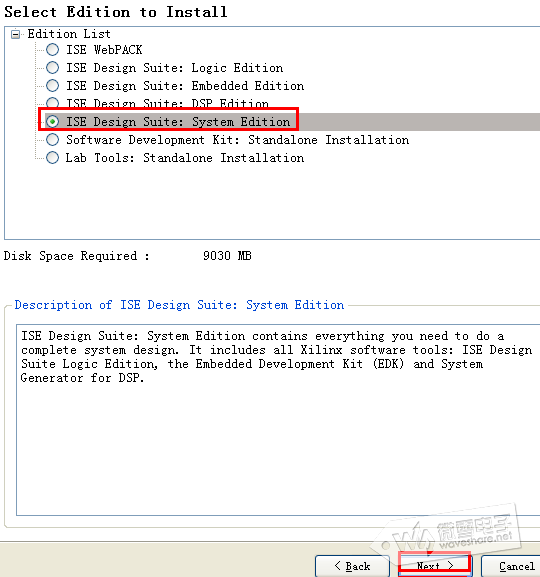540x577 pixels.
Task: Choose ISE Design Suite: Logic Edition
Action: pos(52,67)
